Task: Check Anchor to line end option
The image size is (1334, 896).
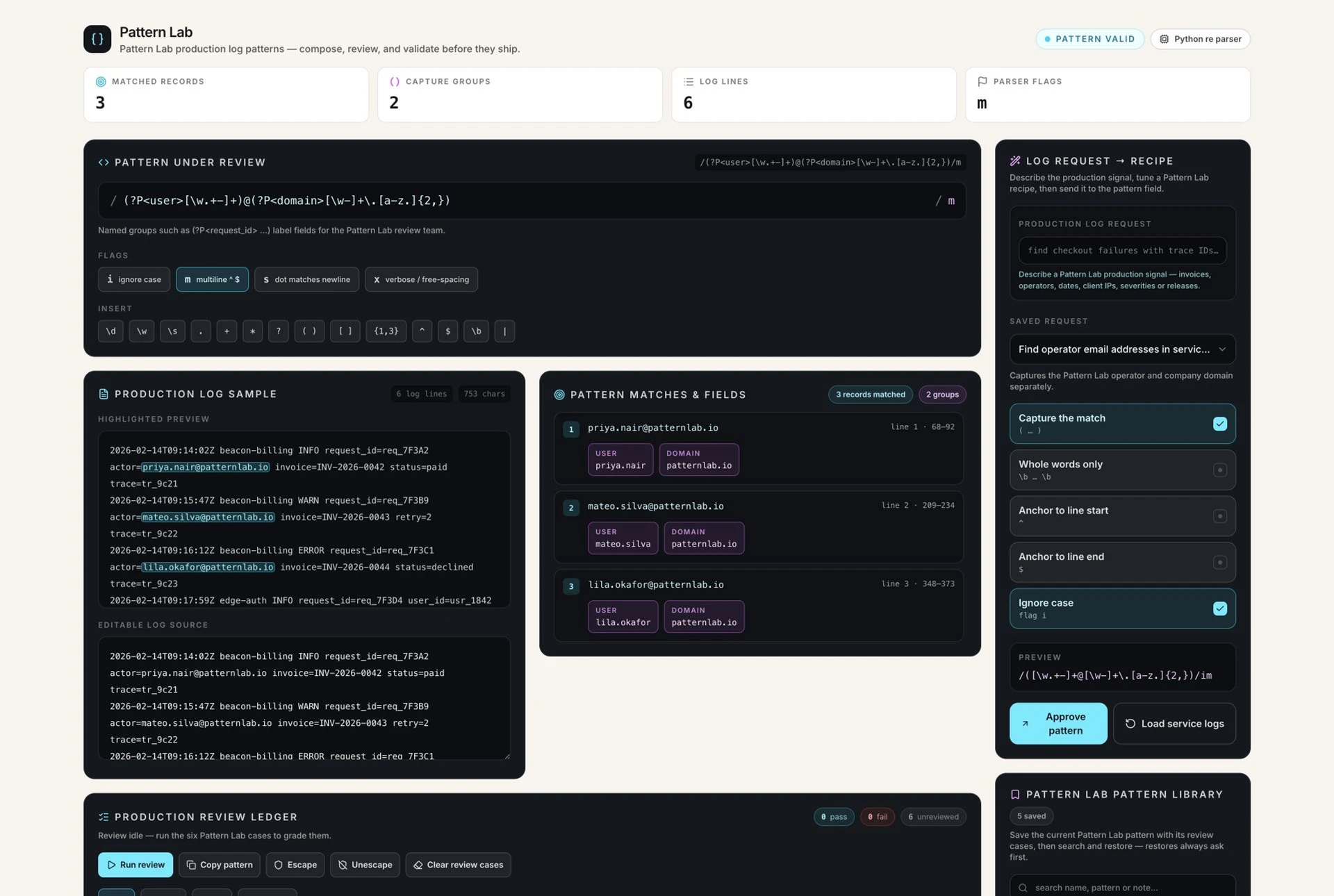Action: pyautogui.click(x=1122, y=563)
